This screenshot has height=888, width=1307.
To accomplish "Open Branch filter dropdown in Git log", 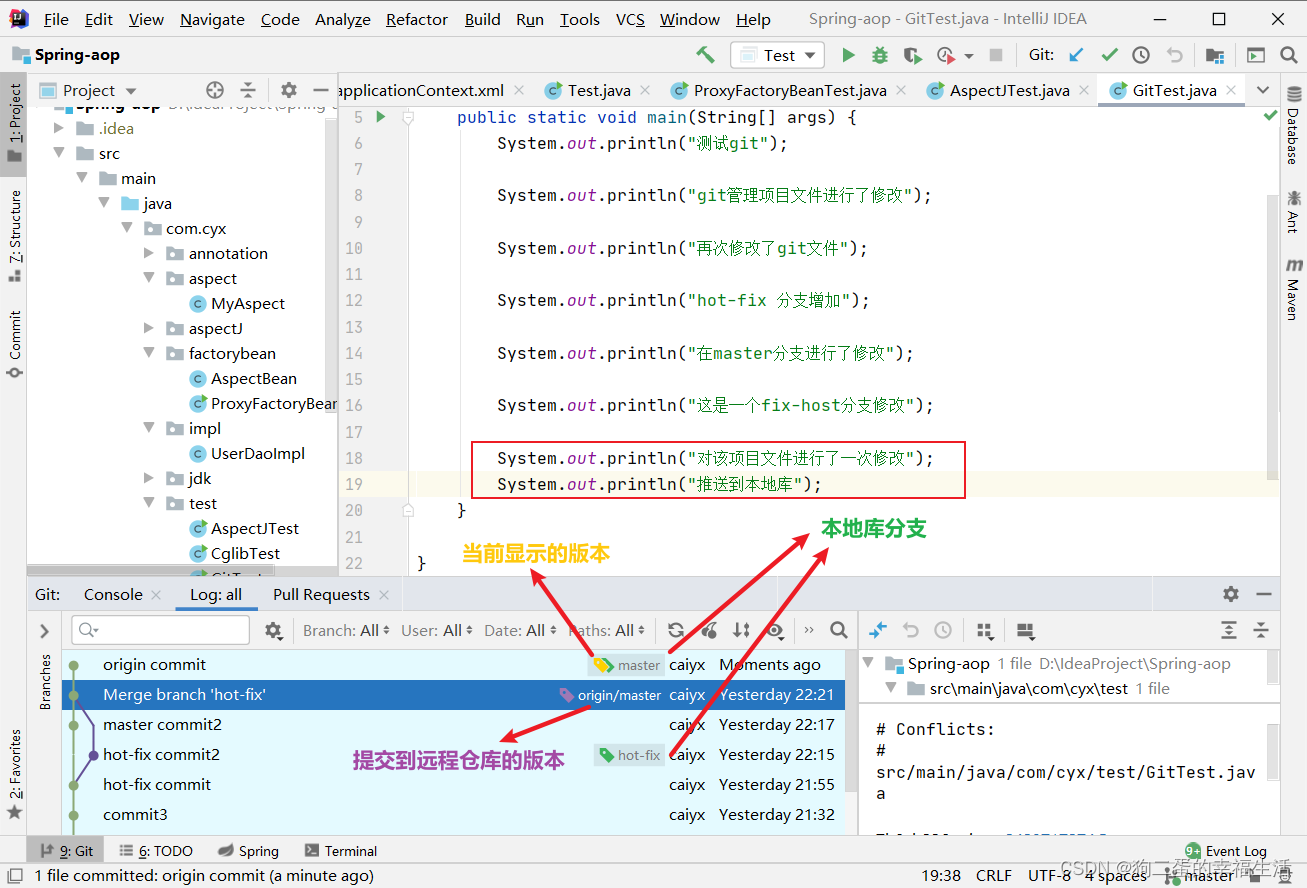I will click(348, 630).
